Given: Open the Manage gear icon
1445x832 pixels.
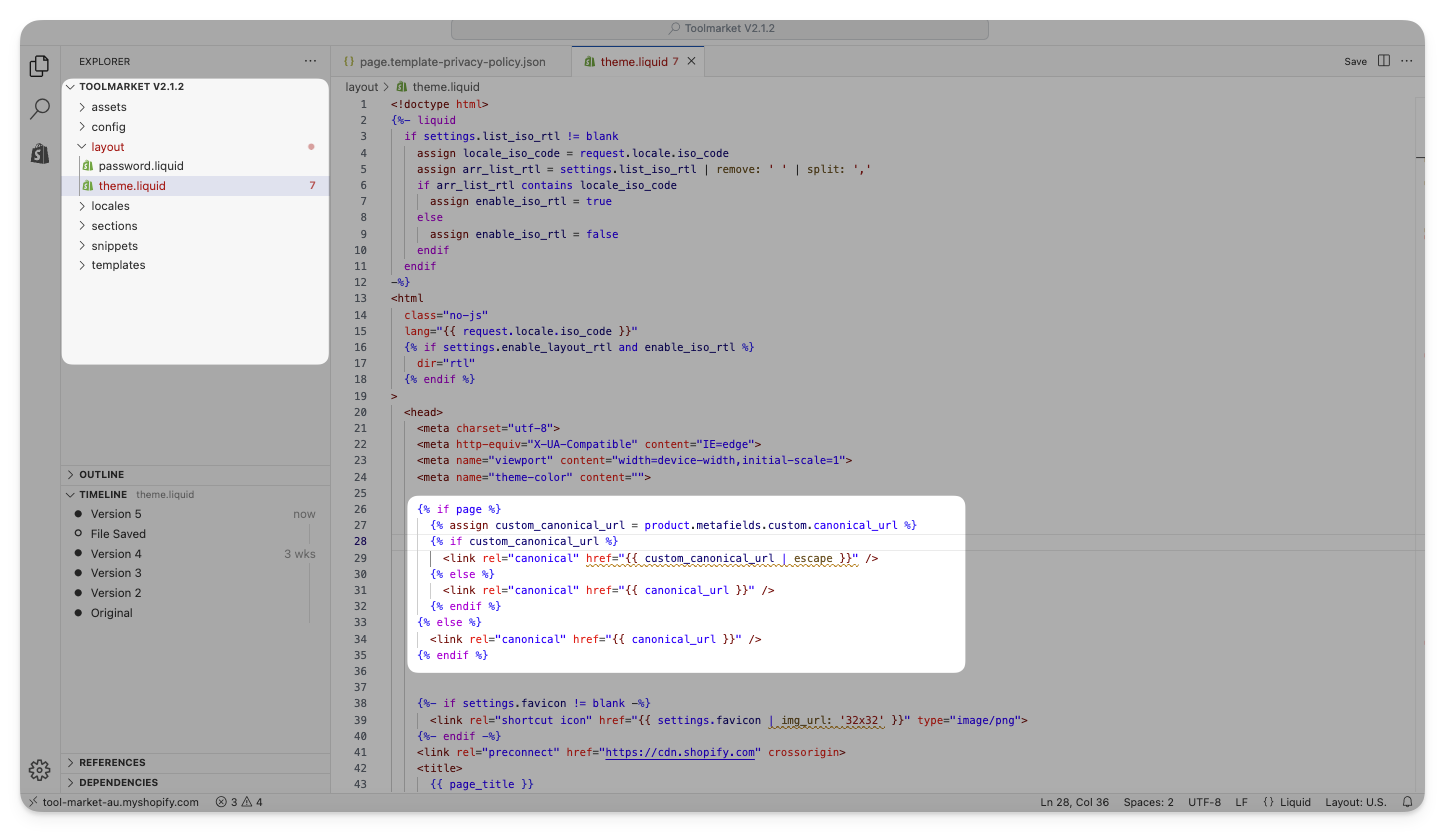Looking at the screenshot, I should coord(39,769).
